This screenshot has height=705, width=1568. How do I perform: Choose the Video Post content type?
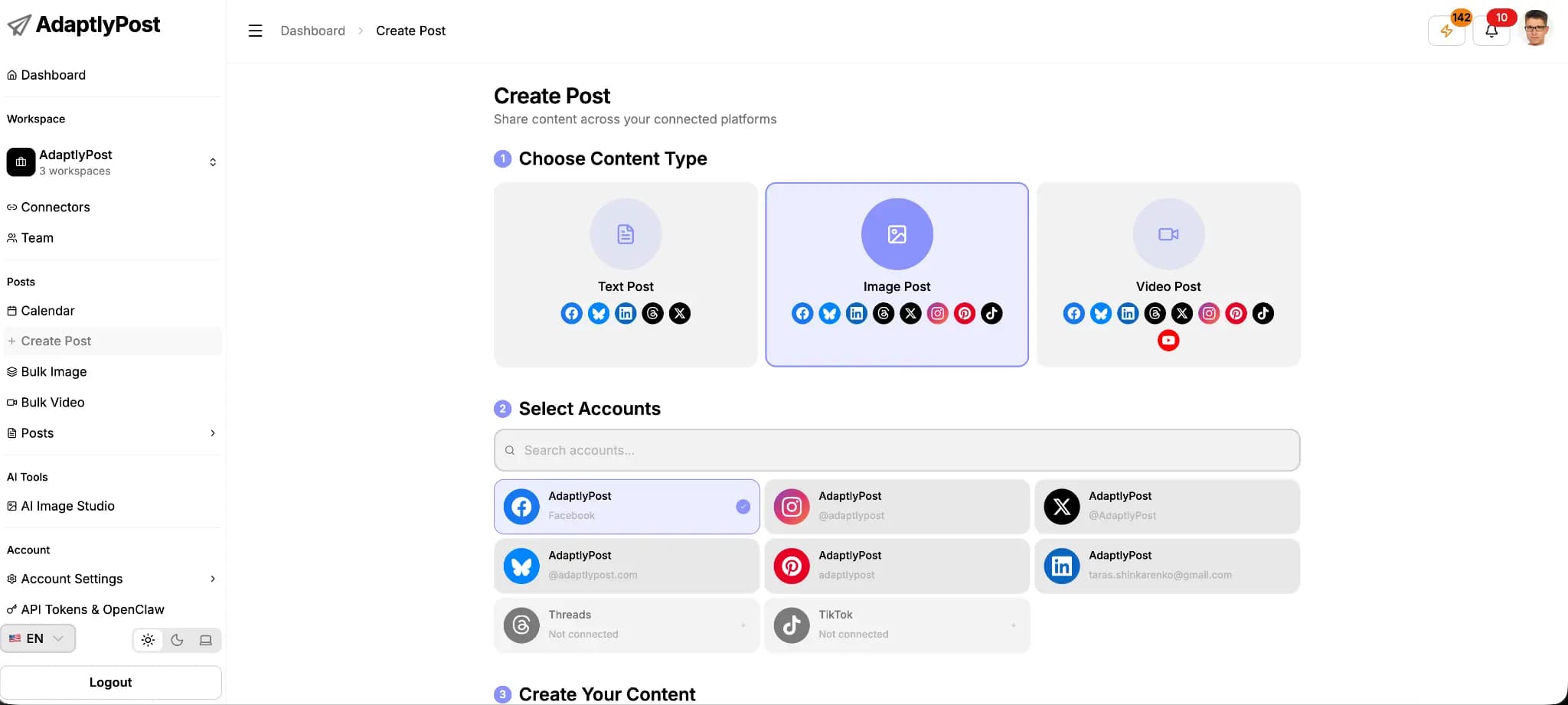pyautogui.click(x=1168, y=275)
